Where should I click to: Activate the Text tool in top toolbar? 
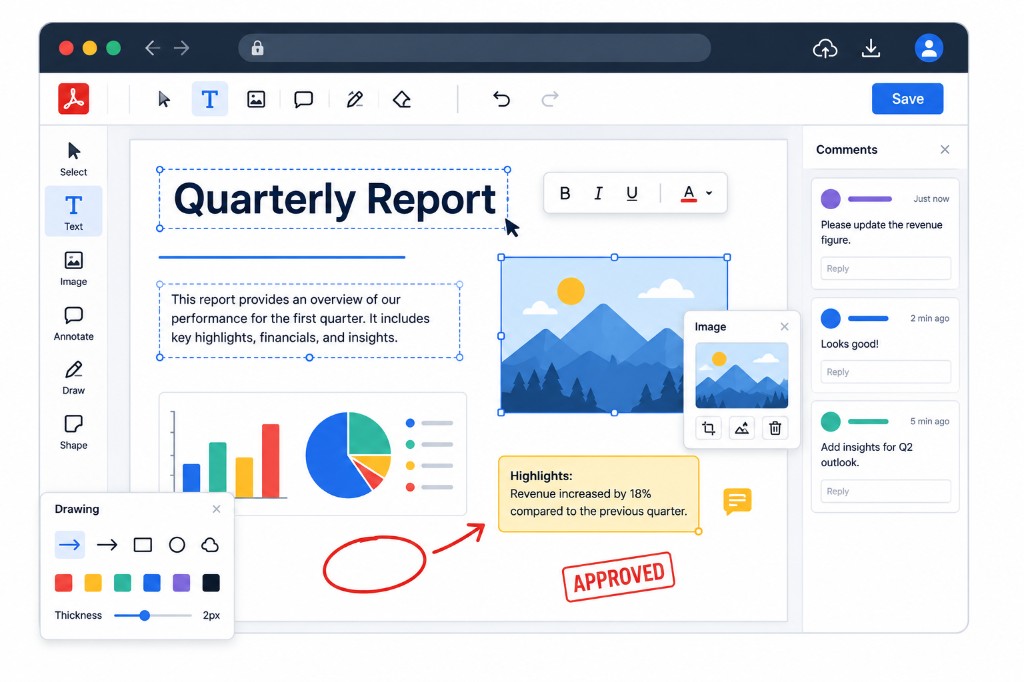point(210,99)
